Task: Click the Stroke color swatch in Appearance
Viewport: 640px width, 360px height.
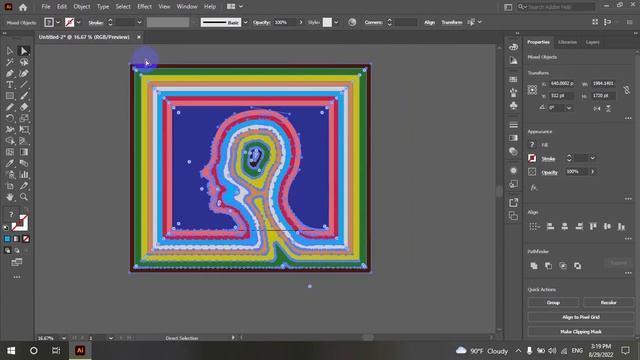Action: coord(532,158)
